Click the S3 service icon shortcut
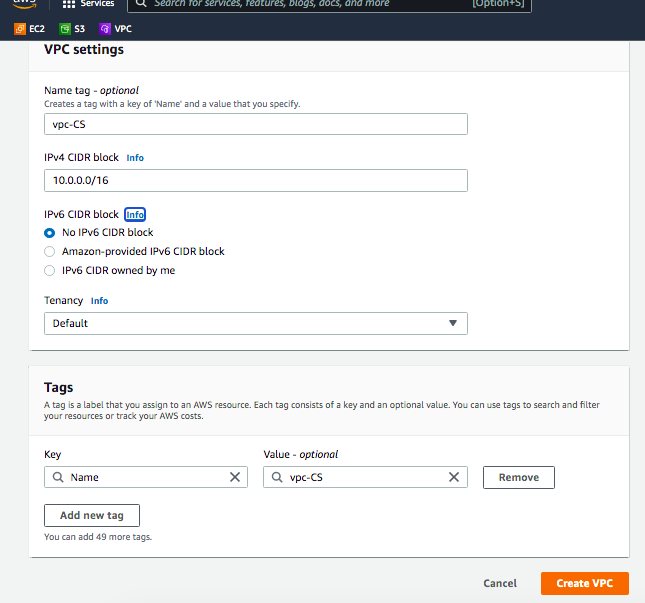Viewport: 645px width, 603px height. click(66, 30)
